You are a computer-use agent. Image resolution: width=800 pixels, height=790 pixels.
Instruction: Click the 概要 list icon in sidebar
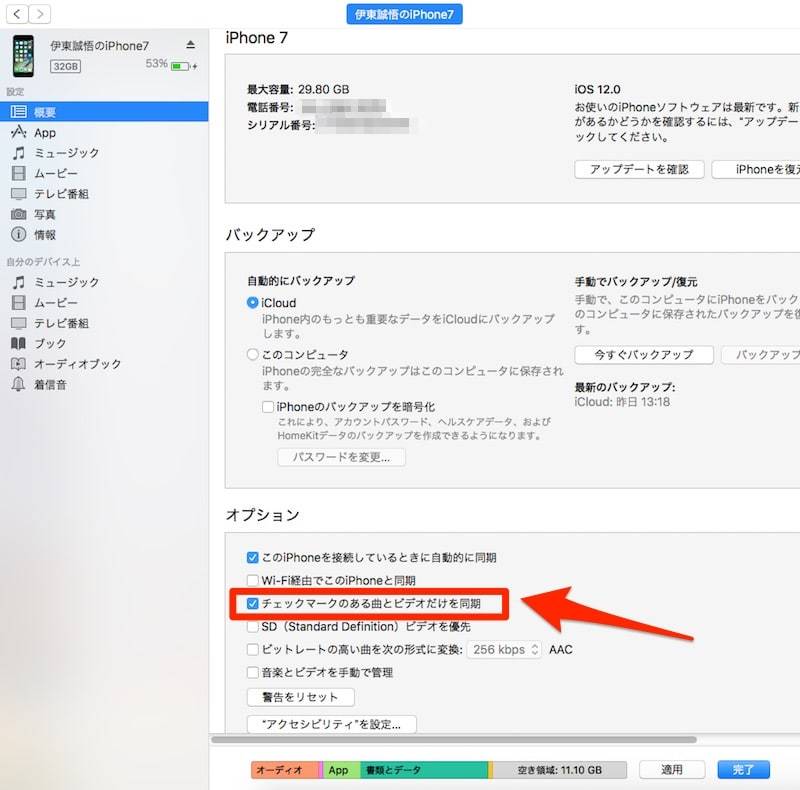[x=19, y=112]
